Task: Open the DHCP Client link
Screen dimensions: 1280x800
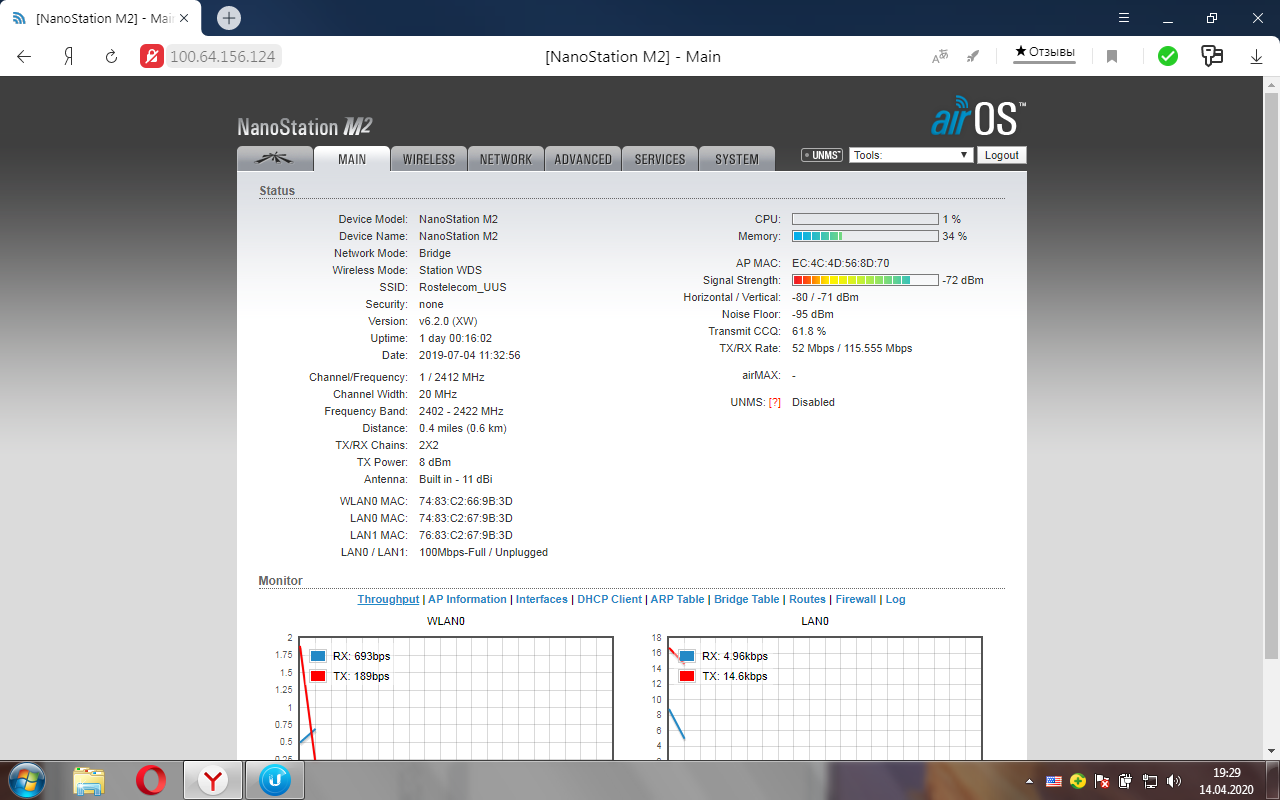Action: pyautogui.click(x=609, y=599)
